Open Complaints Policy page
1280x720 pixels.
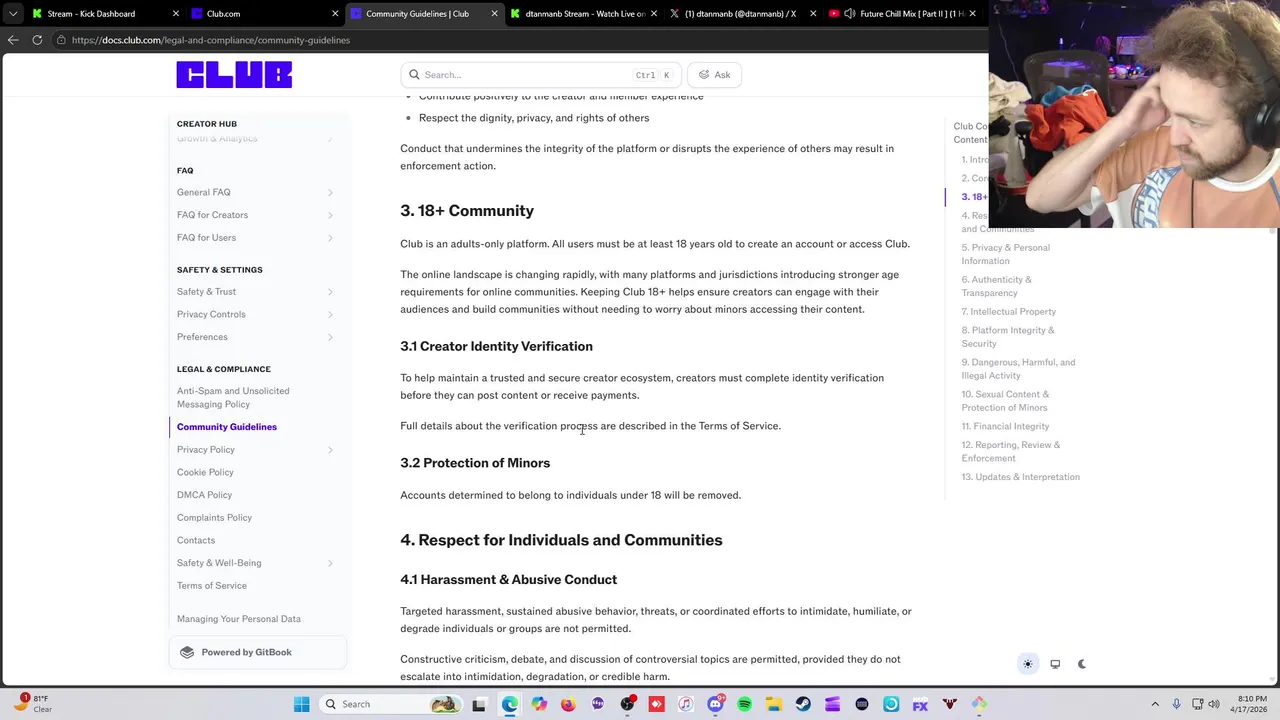[x=214, y=518]
